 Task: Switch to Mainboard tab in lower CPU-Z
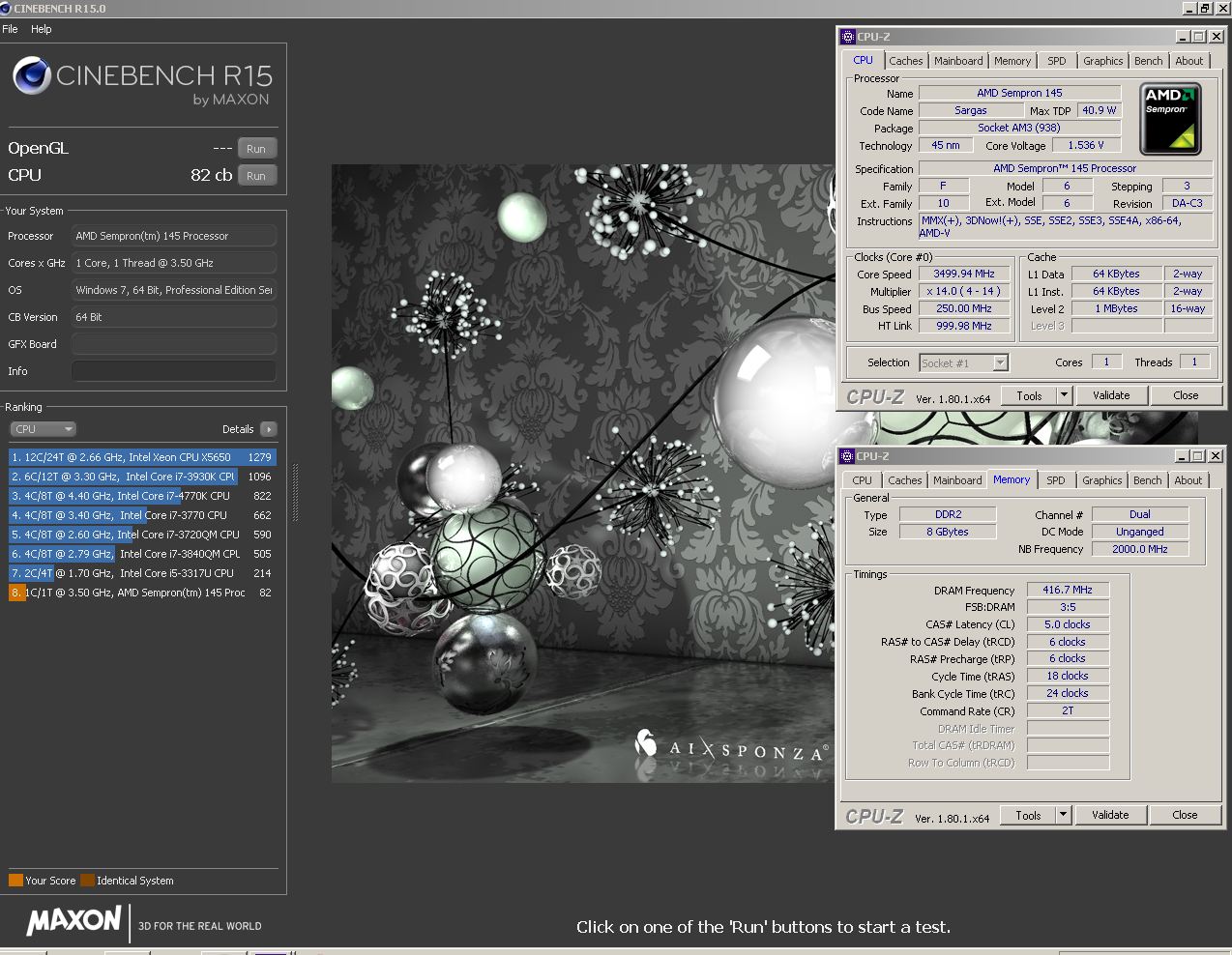(x=957, y=480)
